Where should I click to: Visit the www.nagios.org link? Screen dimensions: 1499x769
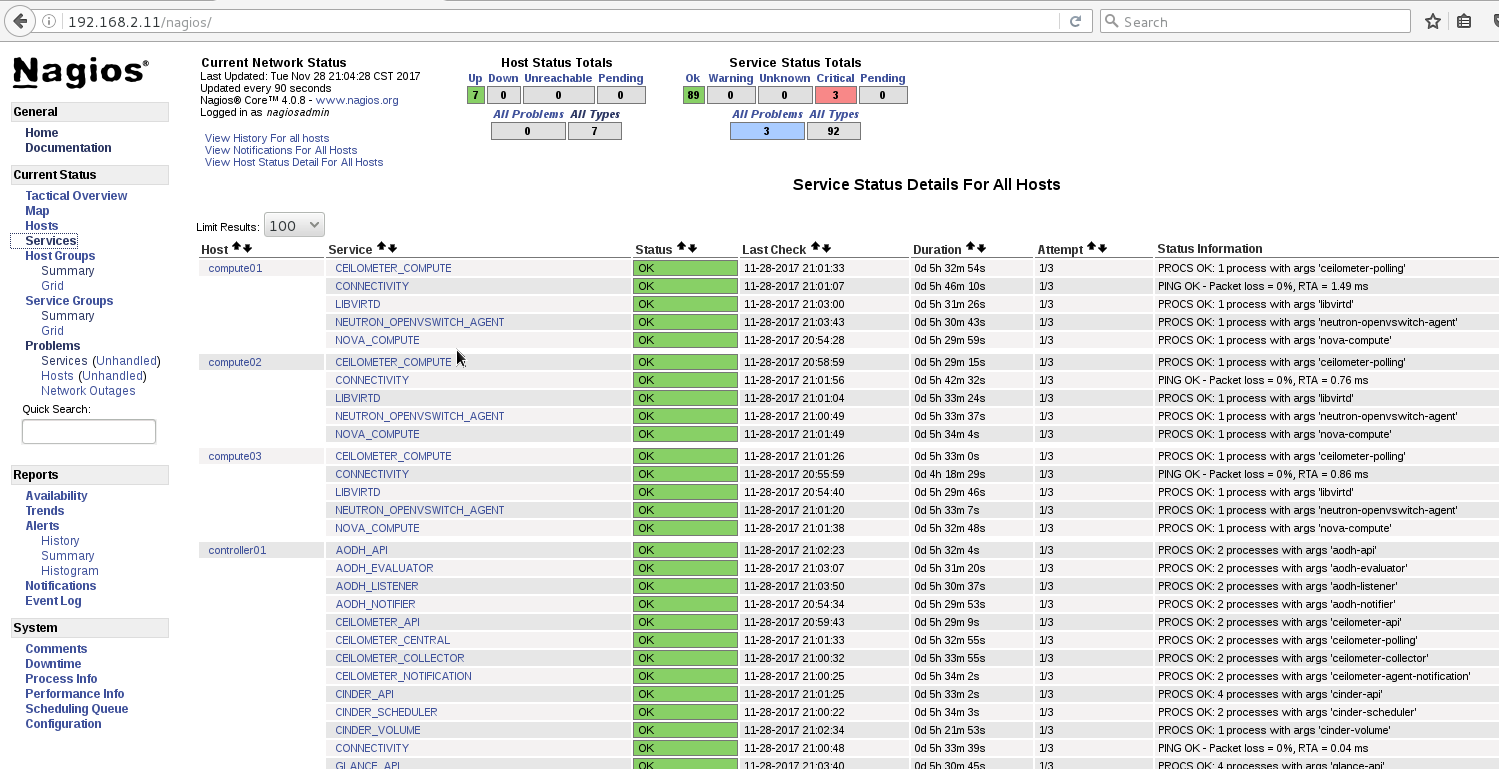(x=357, y=100)
